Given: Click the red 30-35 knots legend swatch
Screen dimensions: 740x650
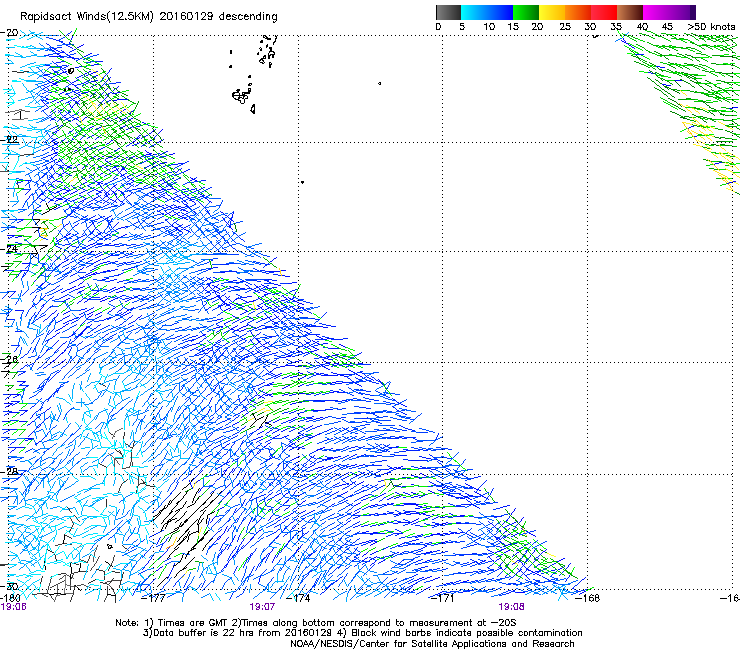Looking at the screenshot, I should (x=604, y=12).
